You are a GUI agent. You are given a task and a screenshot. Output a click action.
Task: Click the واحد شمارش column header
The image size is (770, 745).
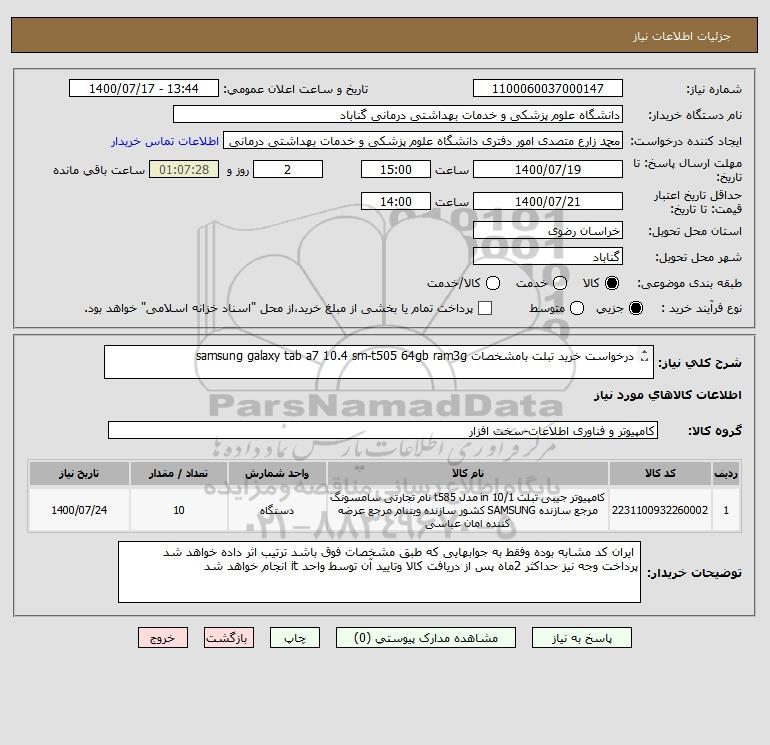pyautogui.click(x=277, y=473)
